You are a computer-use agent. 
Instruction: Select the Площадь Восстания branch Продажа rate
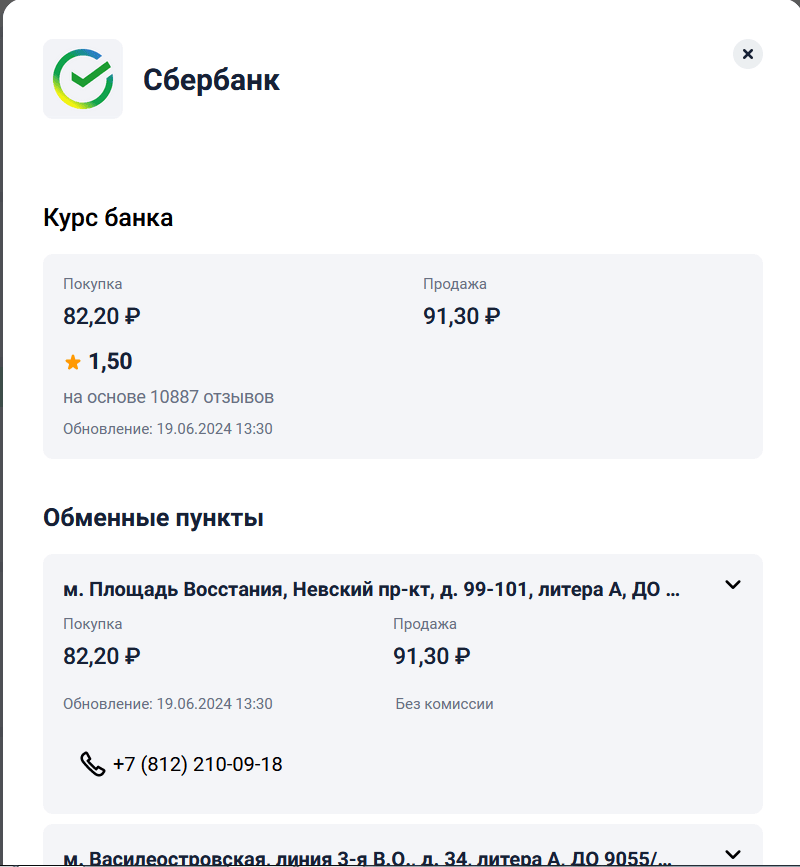[431, 657]
